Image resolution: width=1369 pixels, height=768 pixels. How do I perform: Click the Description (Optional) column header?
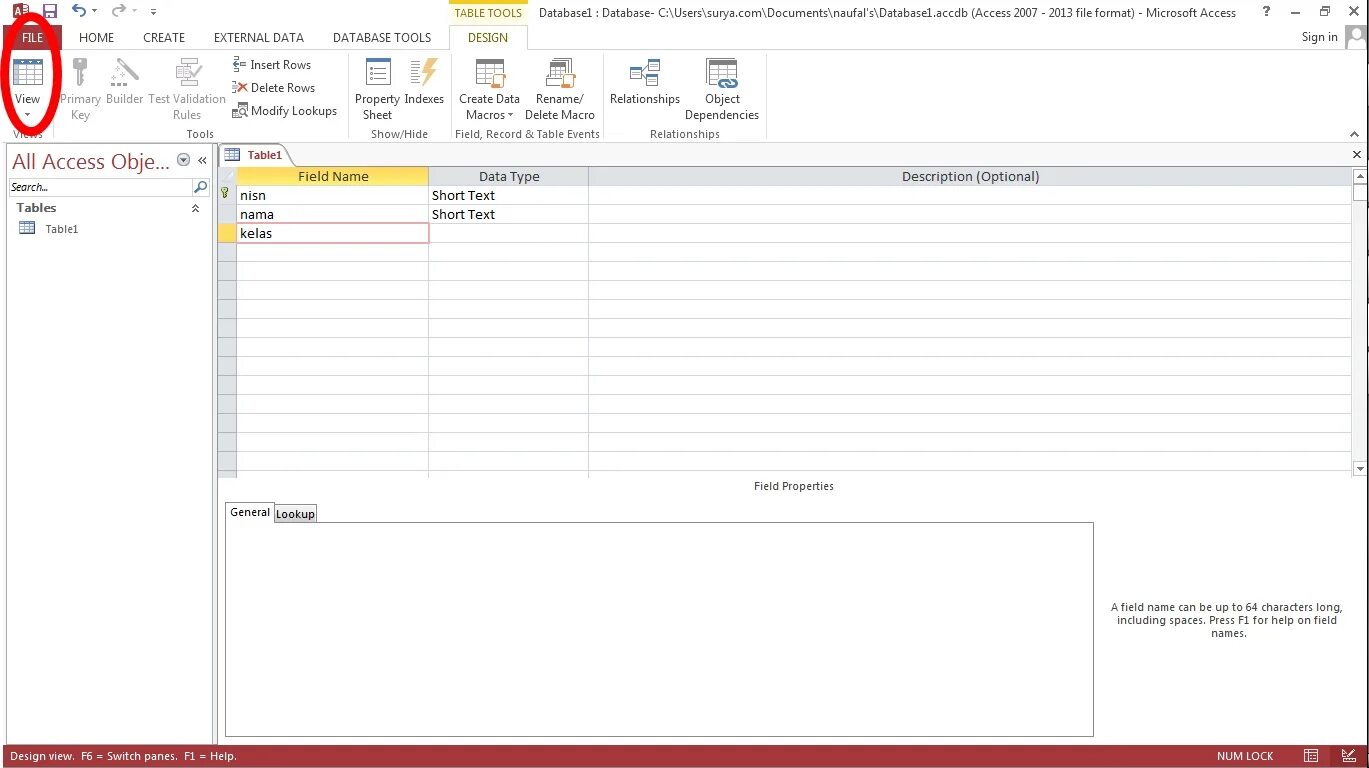[x=970, y=176]
